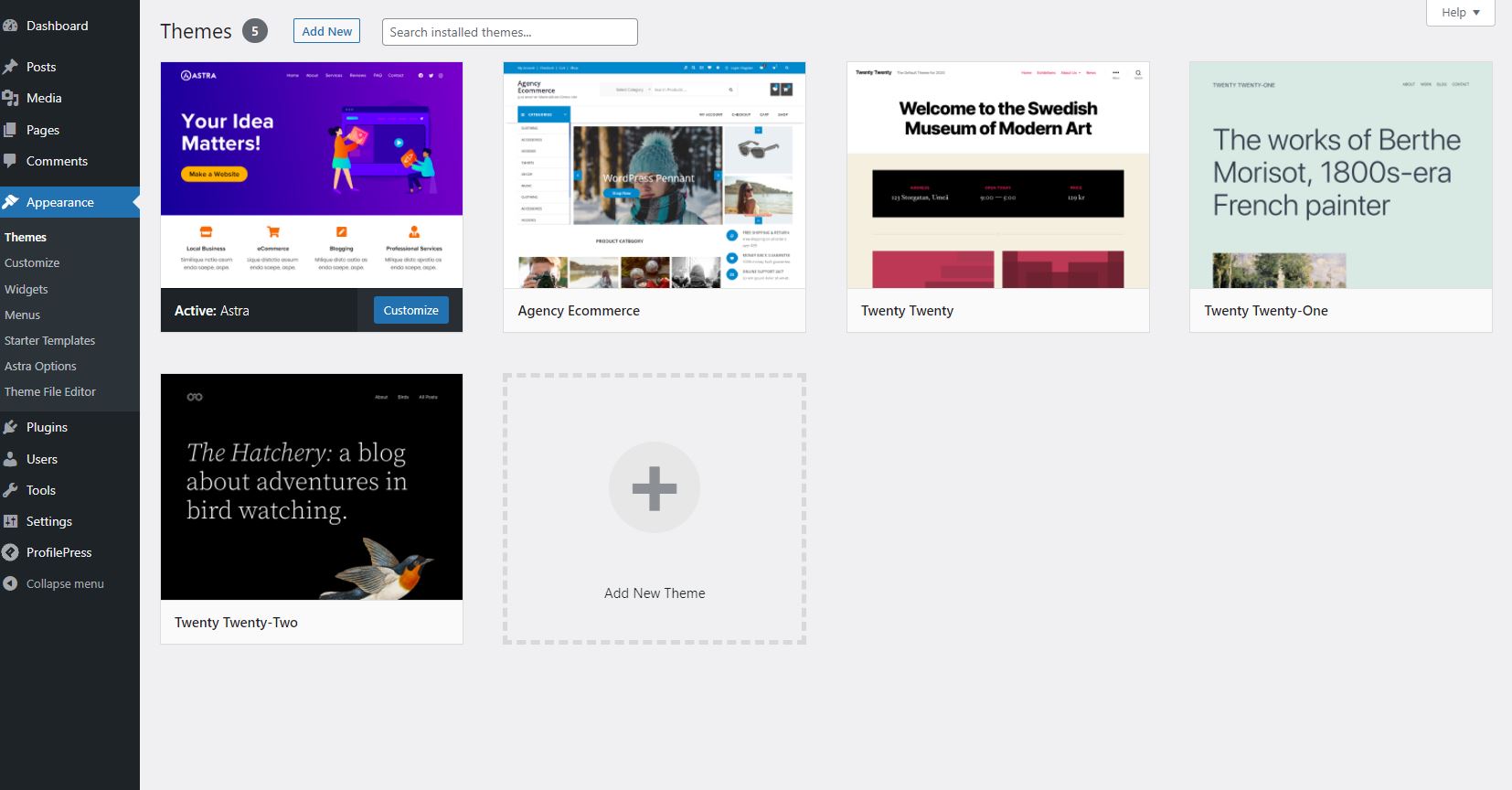Screen dimensions: 1512x790
Task: Click the Add New Theme label
Action: 655,593
